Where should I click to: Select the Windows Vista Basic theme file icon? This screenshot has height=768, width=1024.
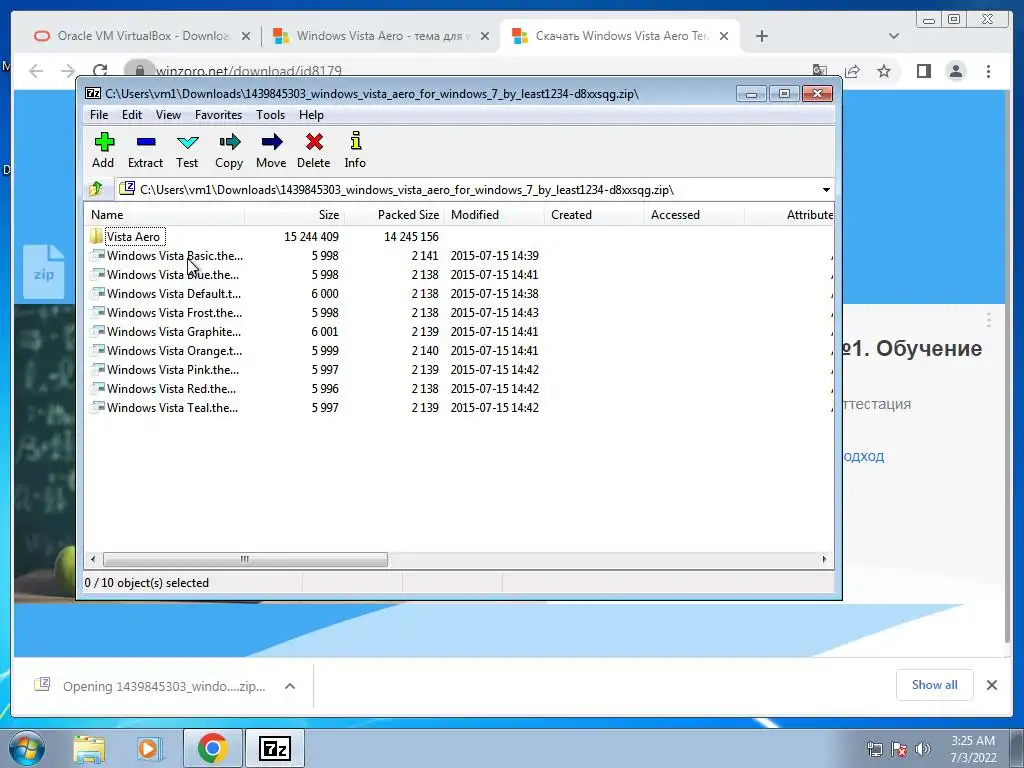pyautogui.click(x=97, y=255)
